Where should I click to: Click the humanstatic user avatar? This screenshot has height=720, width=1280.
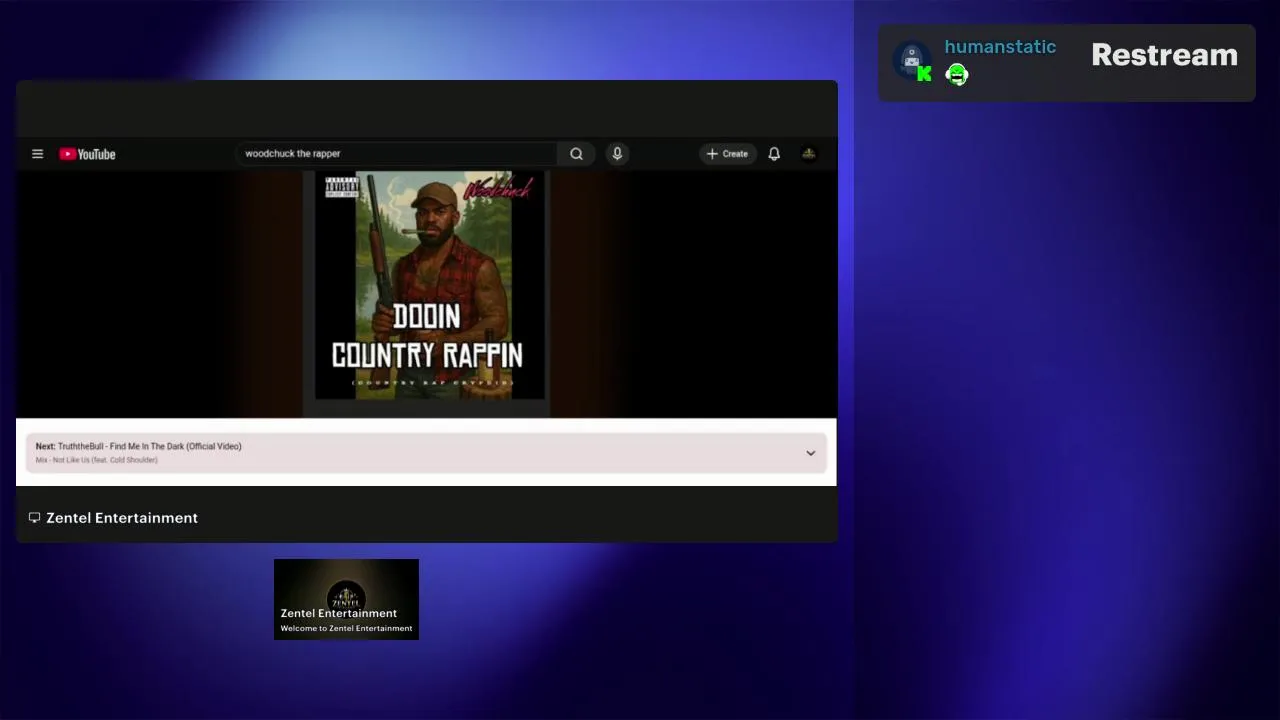pos(912,61)
